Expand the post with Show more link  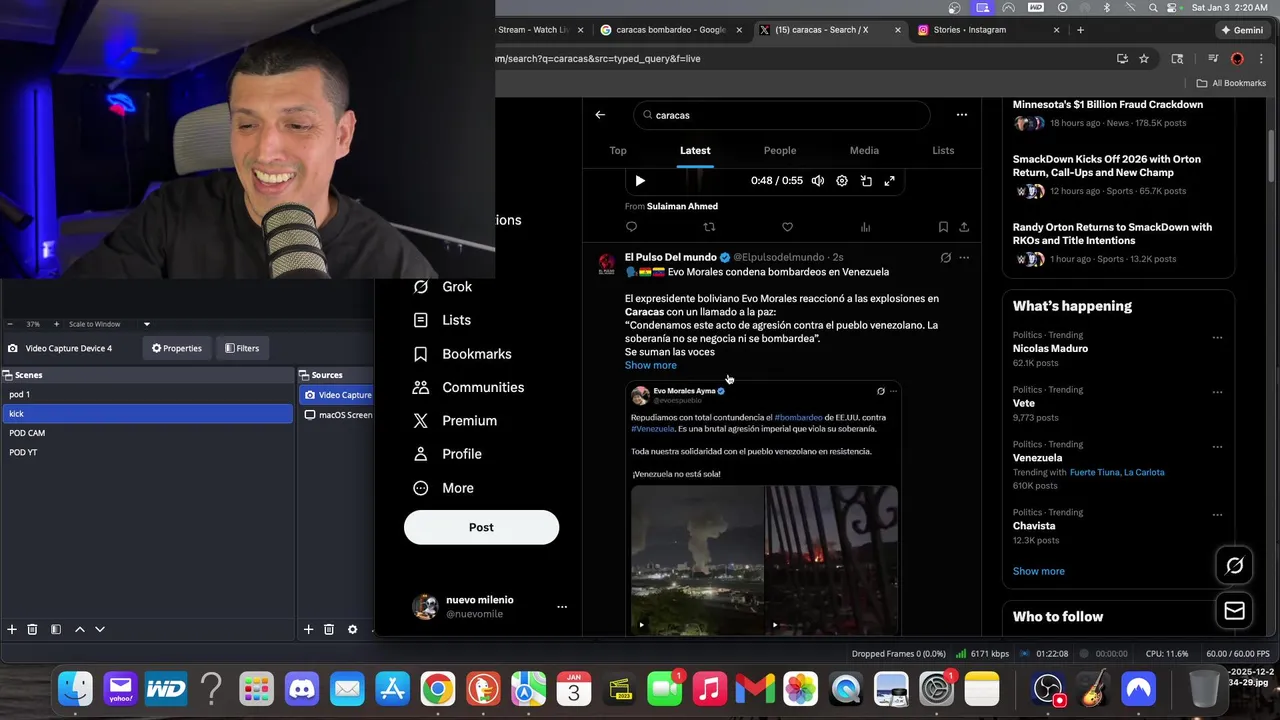click(x=651, y=365)
